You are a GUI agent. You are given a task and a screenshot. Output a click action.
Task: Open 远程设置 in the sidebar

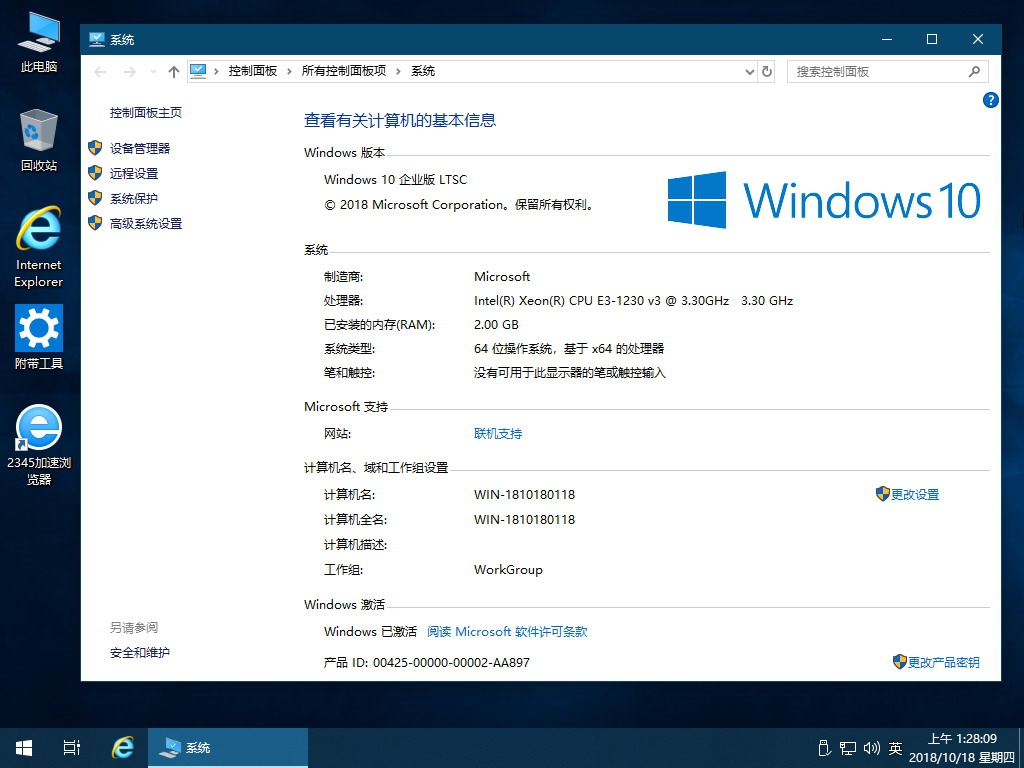[134, 173]
